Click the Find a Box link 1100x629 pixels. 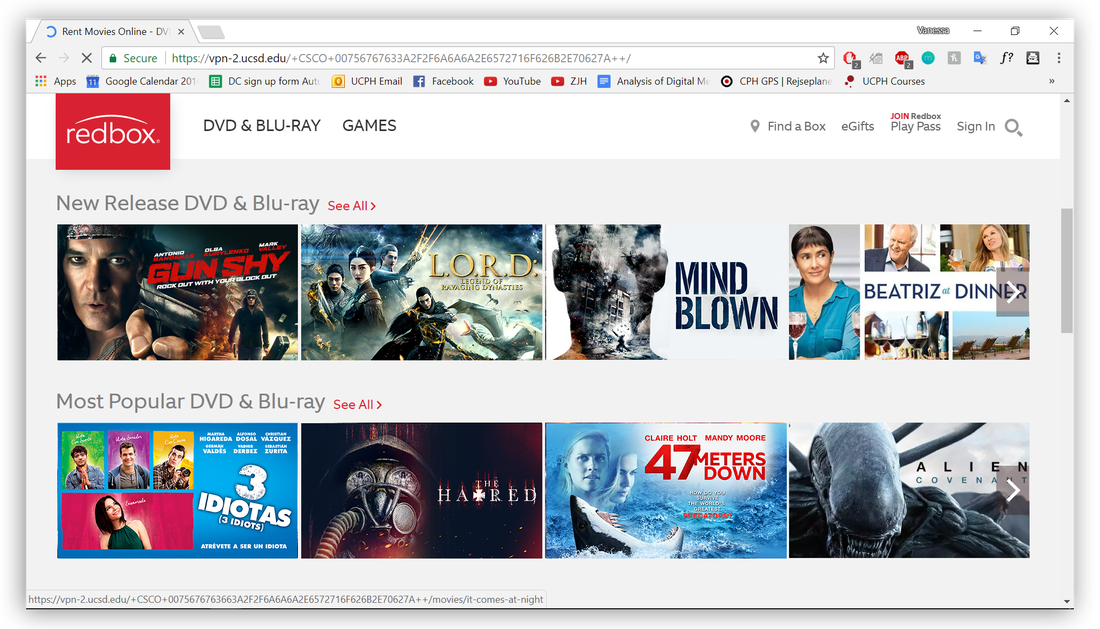click(x=796, y=126)
